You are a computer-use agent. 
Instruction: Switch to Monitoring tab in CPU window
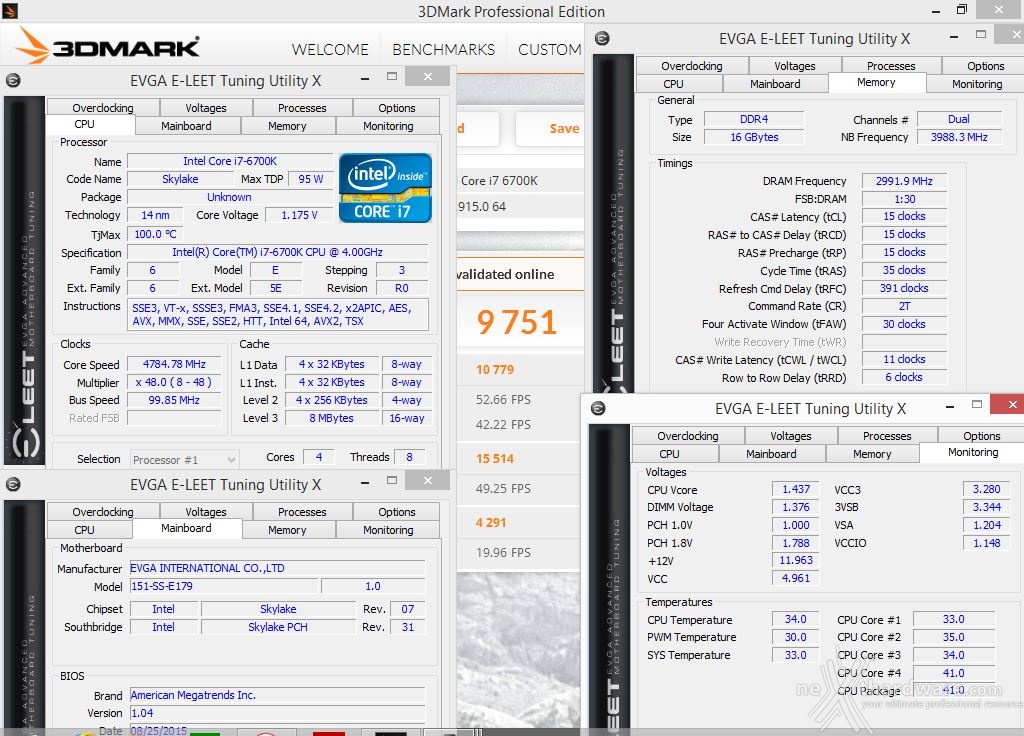(x=388, y=126)
